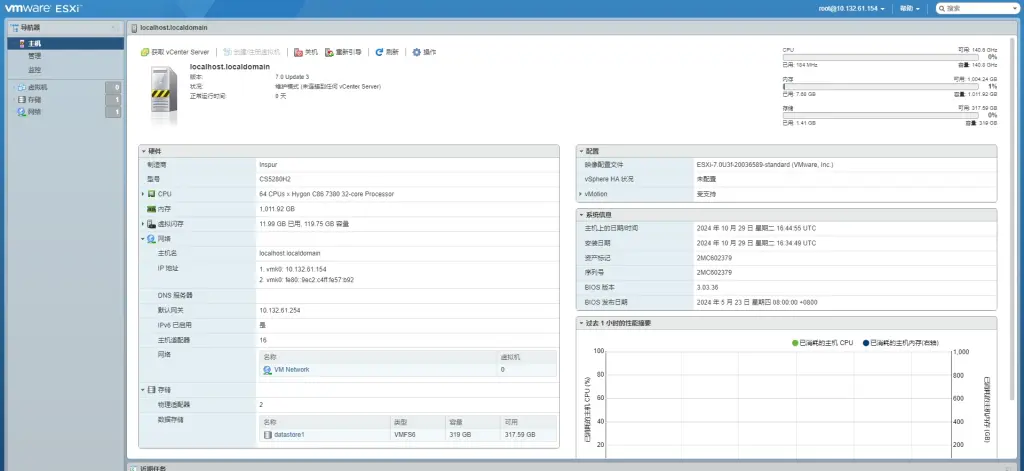Open the 帮助 help menu

(908, 8)
